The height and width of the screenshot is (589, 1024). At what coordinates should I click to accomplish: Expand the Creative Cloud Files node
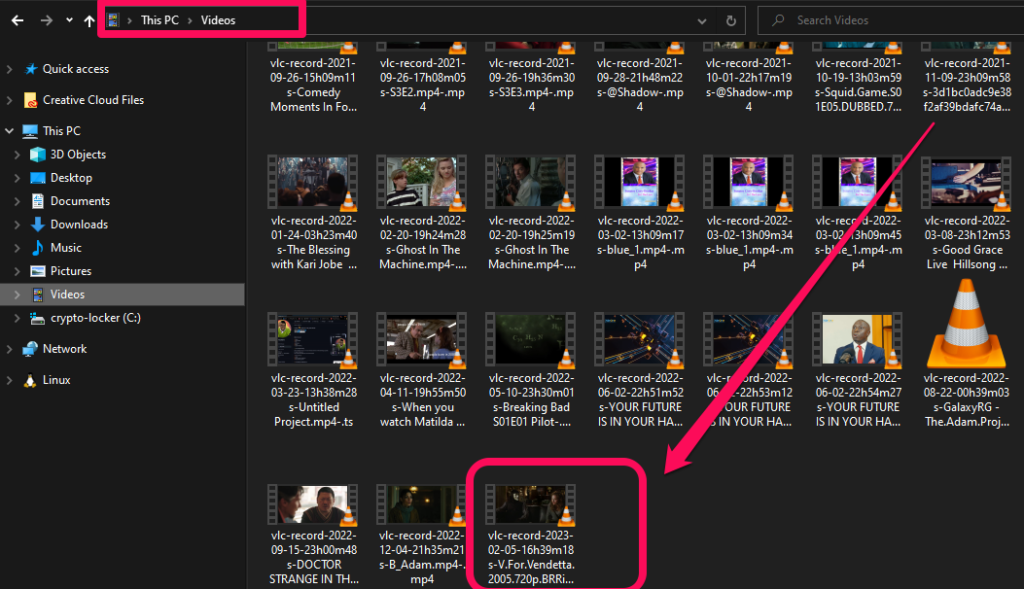click(9, 100)
